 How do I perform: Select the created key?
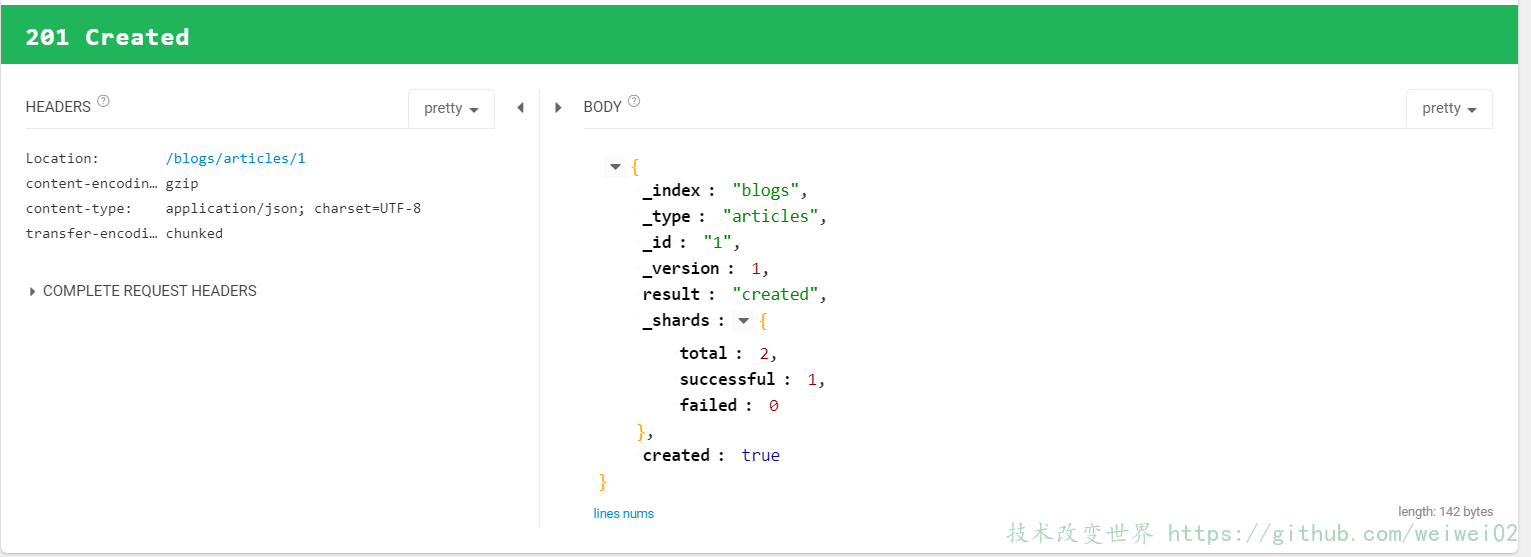pos(676,455)
